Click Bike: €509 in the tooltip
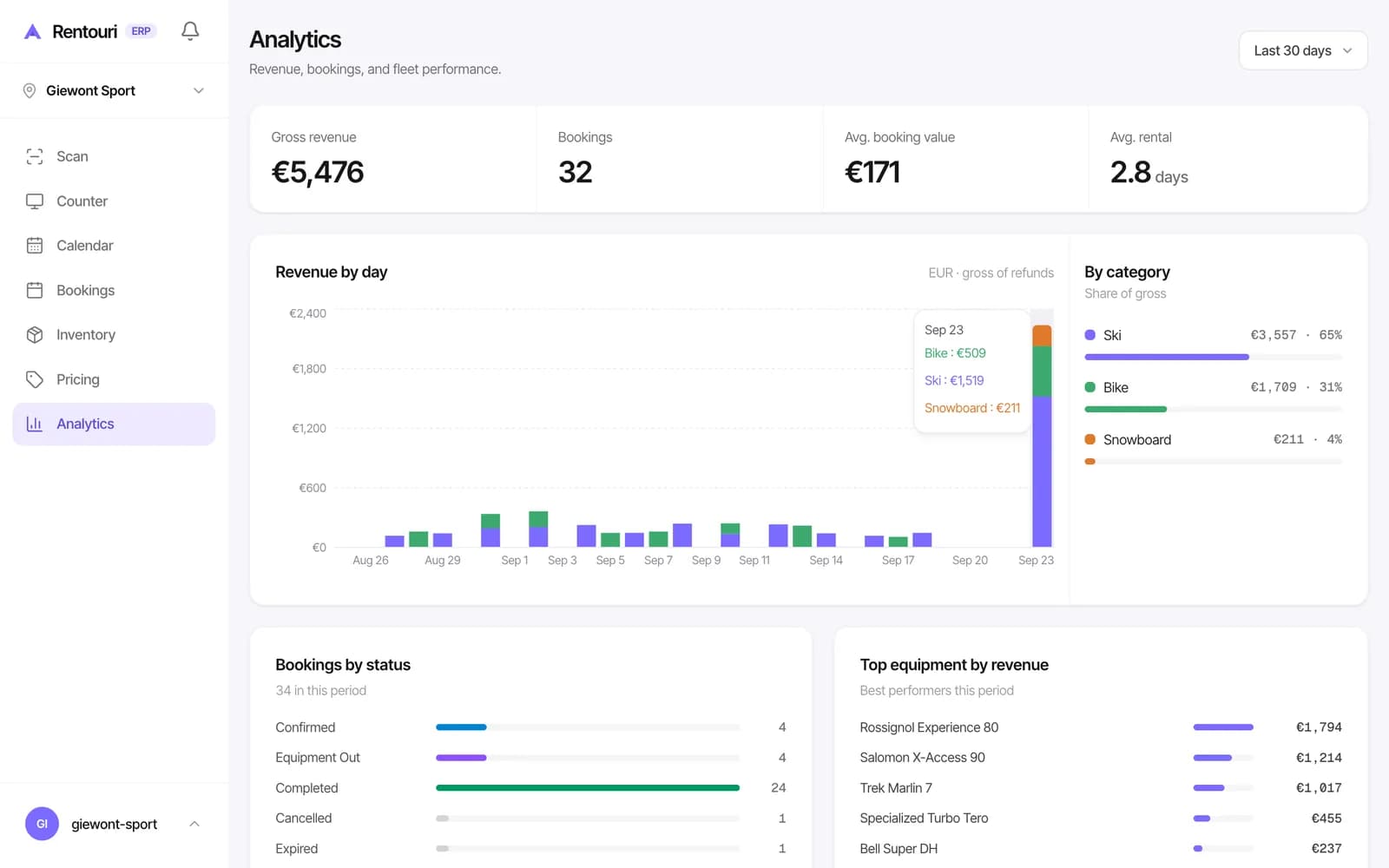Screen dimensions: 1389x868 click(955, 353)
